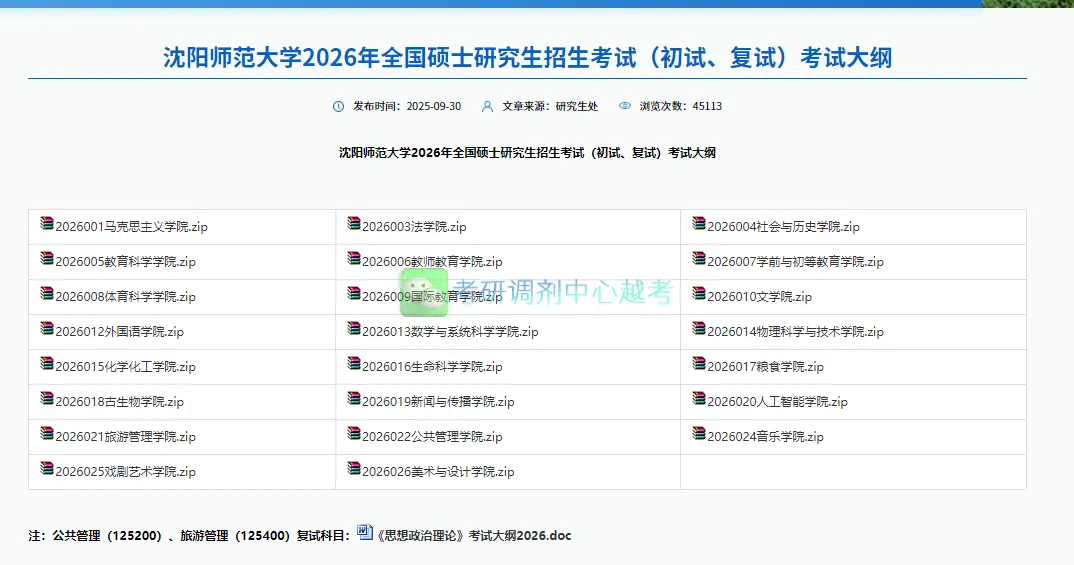Click zip icon beside 2026007学前与初等教育学院
Image resolution: width=1074 pixels, height=565 pixels.
coord(699,258)
